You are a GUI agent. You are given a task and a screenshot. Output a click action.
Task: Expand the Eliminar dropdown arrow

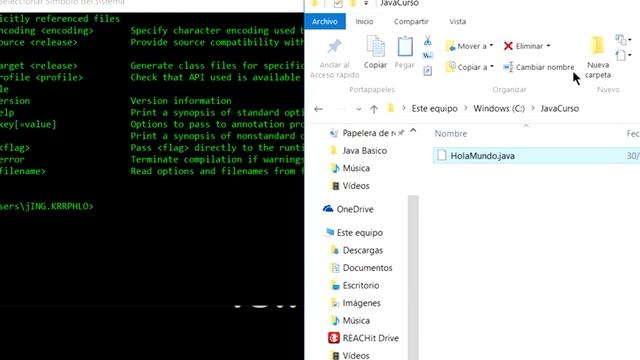(x=548, y=46)
